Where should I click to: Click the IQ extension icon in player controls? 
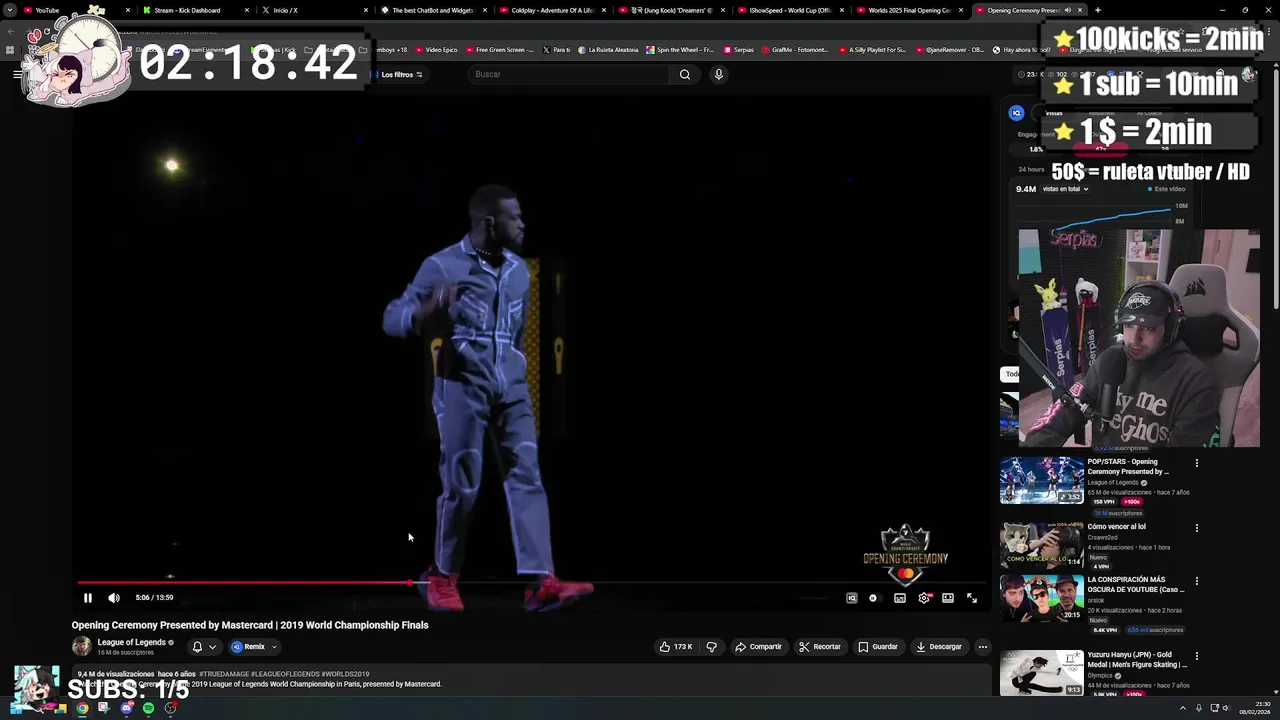click(852, 598)
